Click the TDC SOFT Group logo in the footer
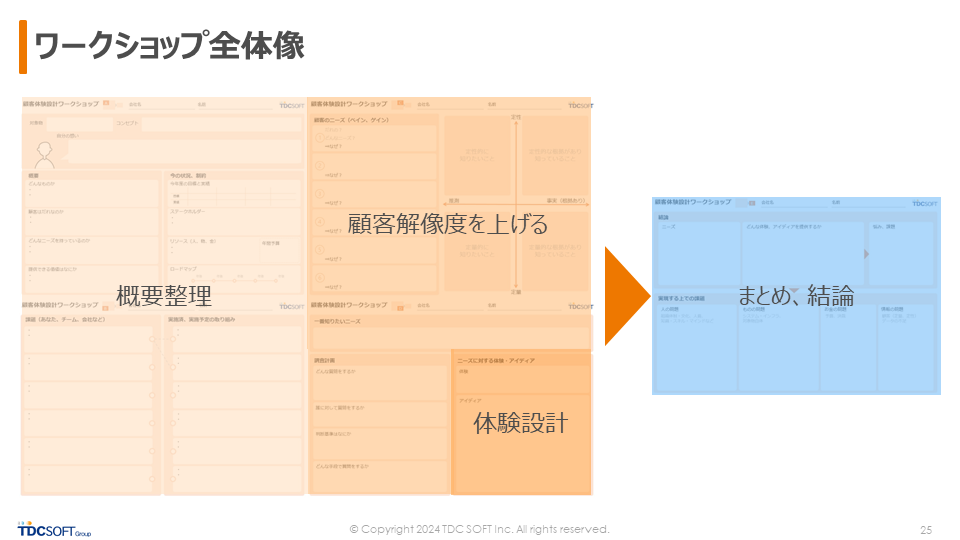The image size is (960, 540). coord(55,529)
